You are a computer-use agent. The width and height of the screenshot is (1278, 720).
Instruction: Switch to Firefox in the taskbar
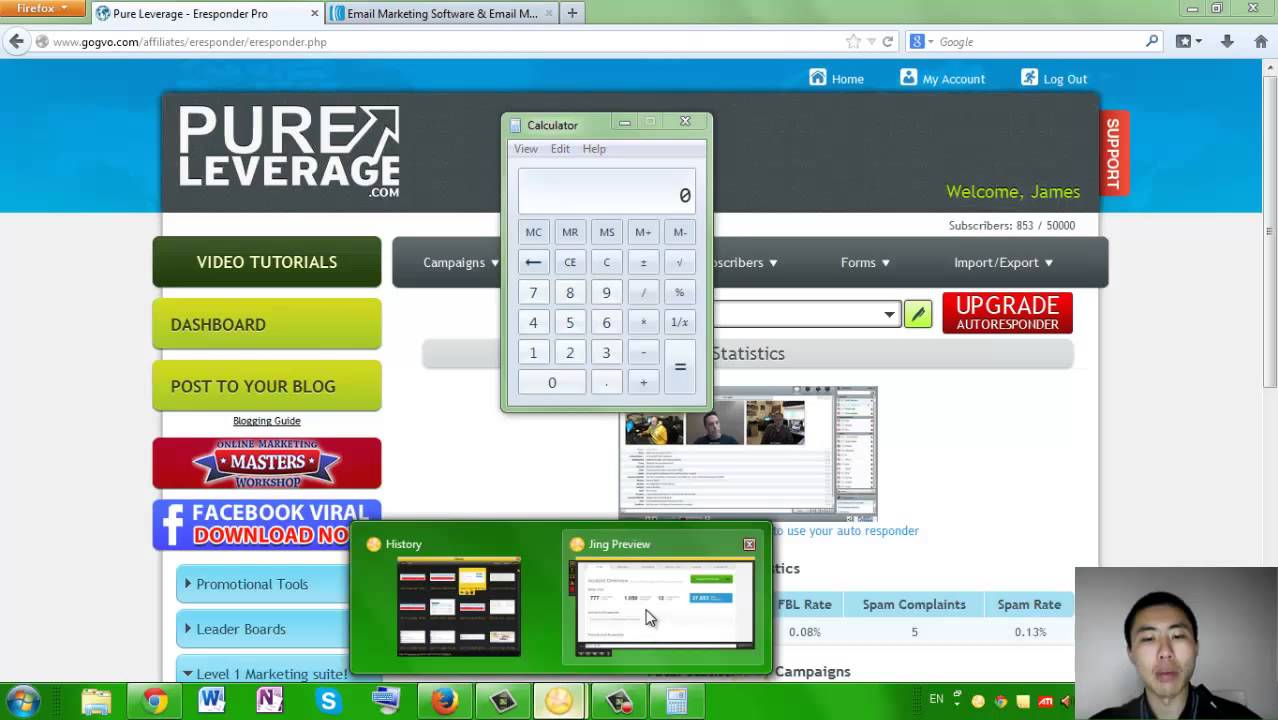coord(444,701)
